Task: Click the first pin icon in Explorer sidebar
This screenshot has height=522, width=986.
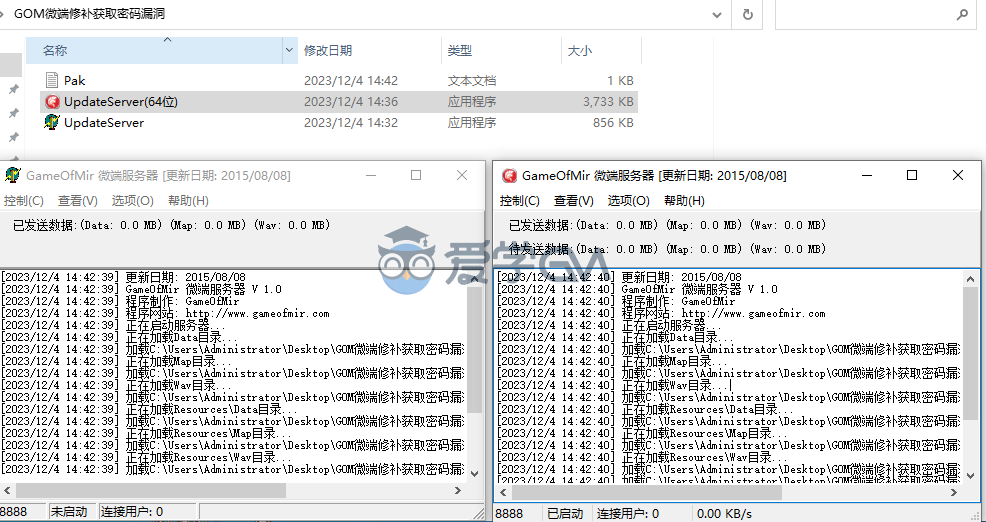Action: tap(13, 89)
